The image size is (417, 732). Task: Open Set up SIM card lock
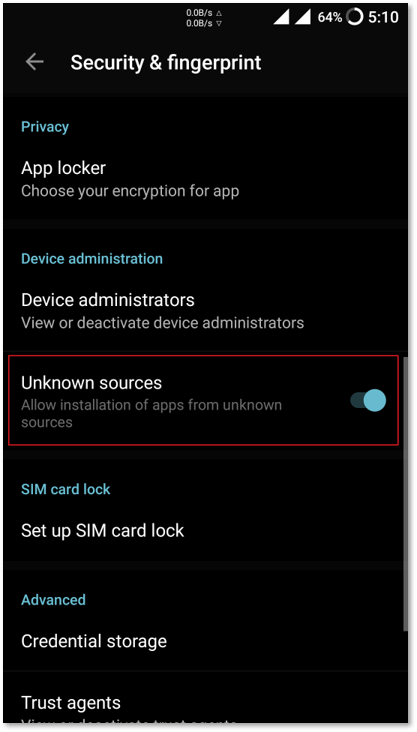(205, 530)
